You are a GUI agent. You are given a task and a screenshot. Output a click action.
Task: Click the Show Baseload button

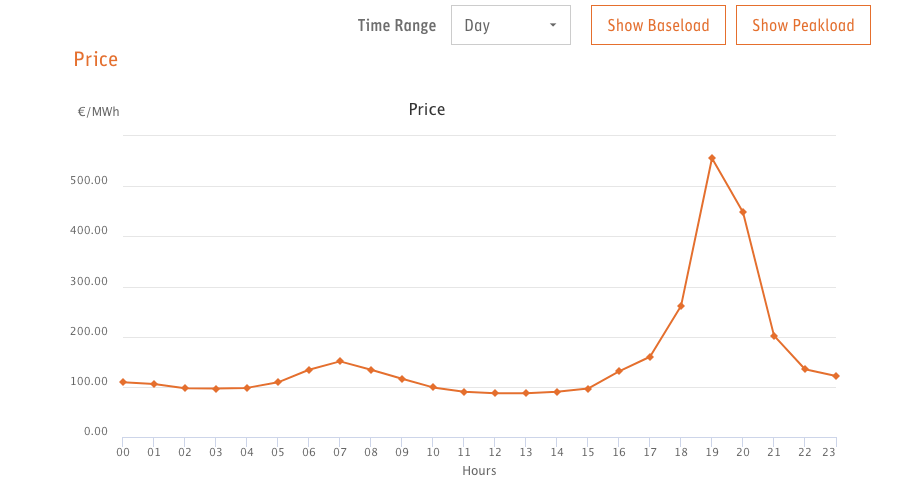pyautogui.click(x=658, y=25)
